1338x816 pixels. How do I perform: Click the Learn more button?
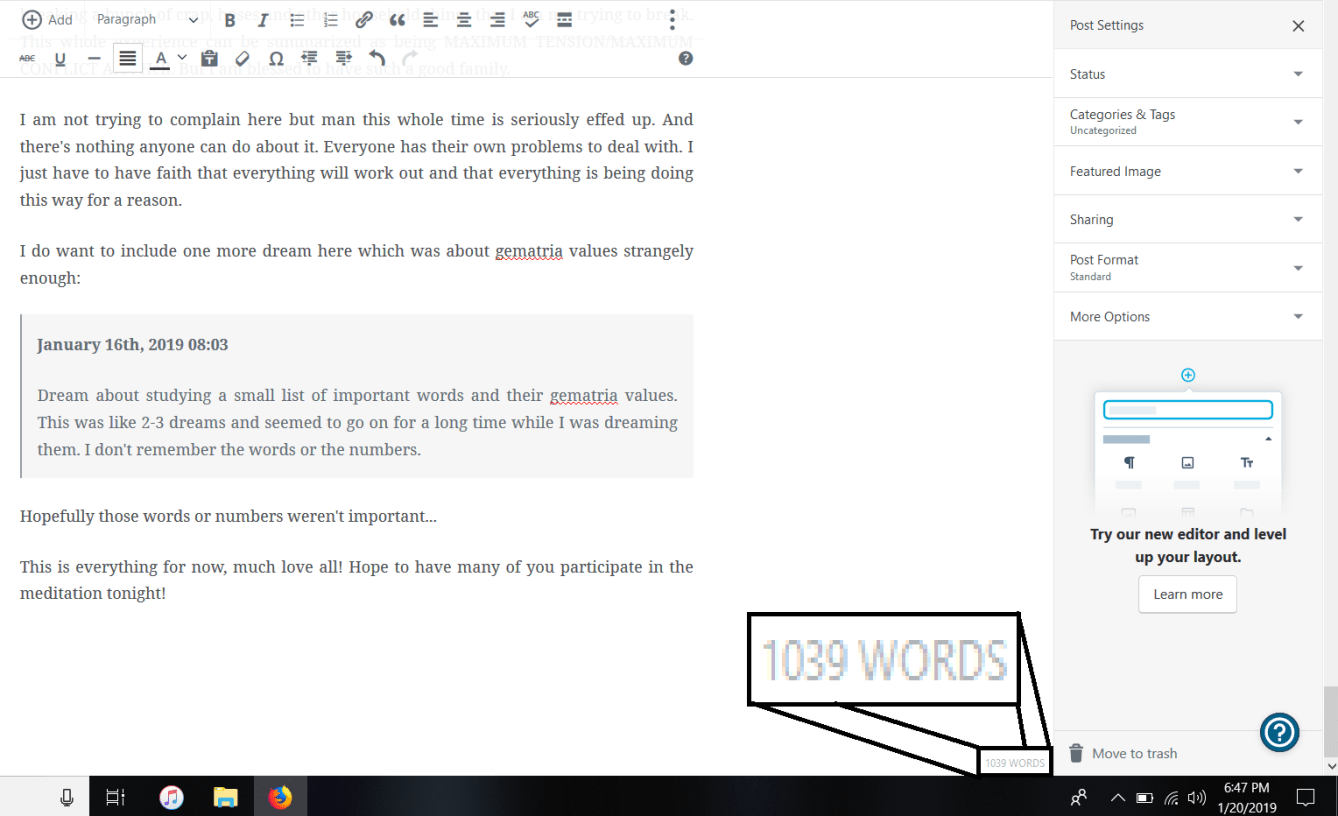tap(1187, 594)
